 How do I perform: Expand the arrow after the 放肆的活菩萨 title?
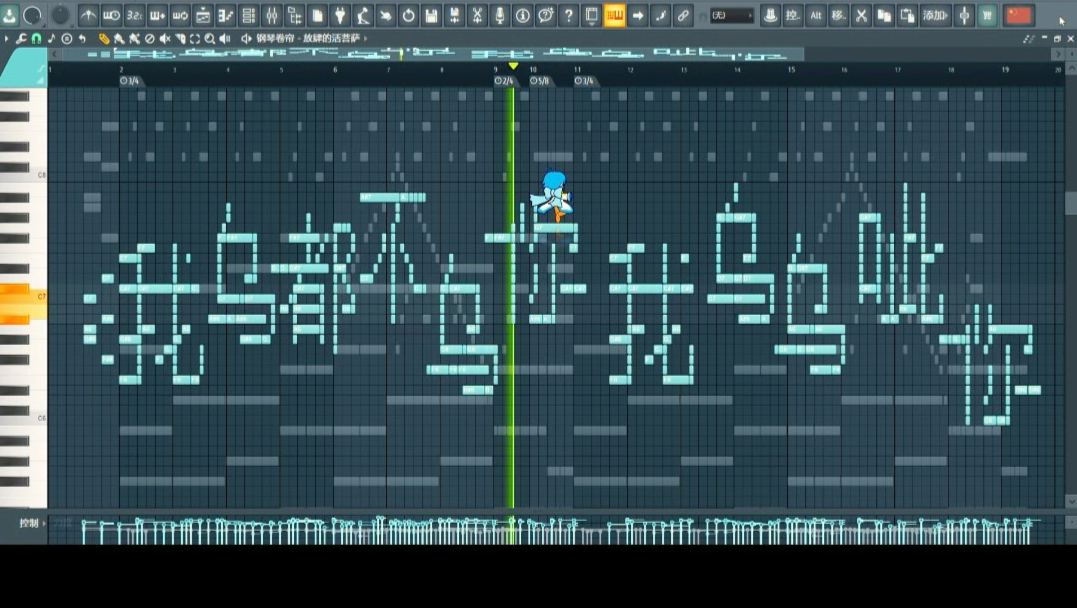point(365,38)
